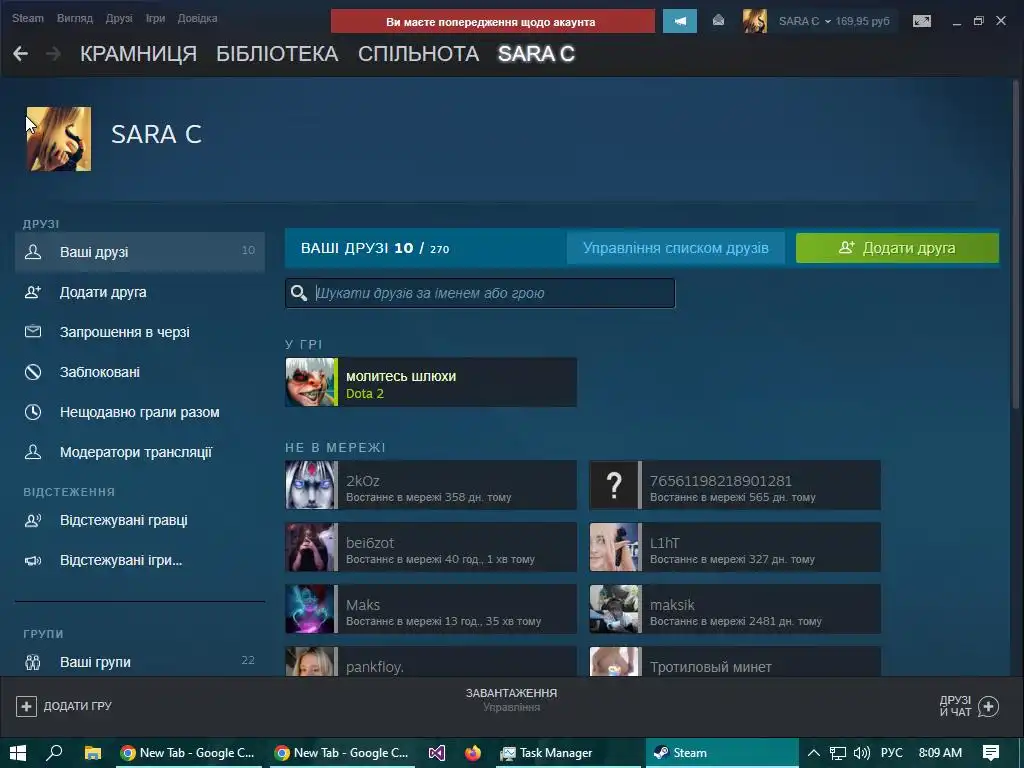1024x768 pixels.
Task: Click the Recently Played With clock icon
Action: click(33, 412)
